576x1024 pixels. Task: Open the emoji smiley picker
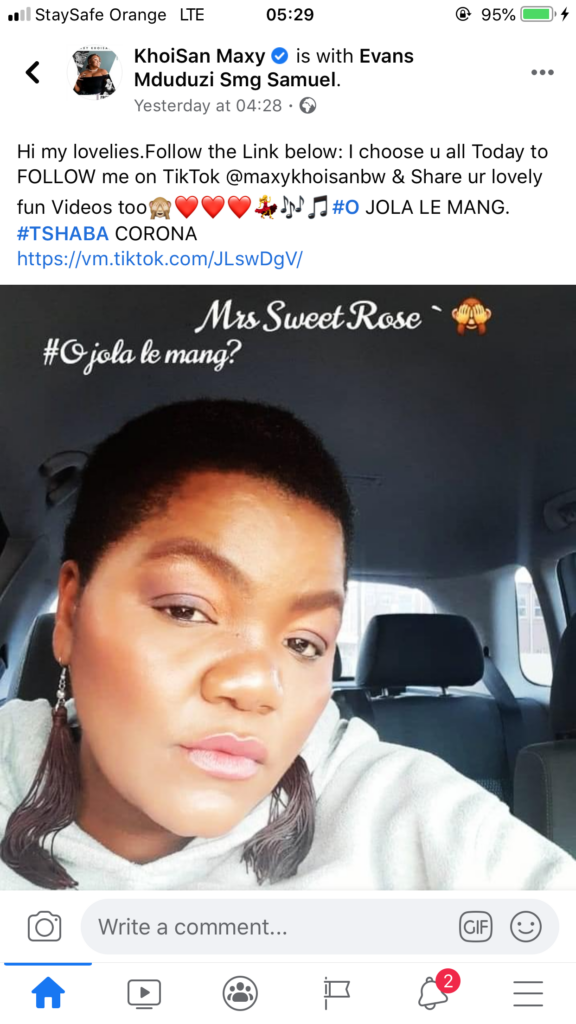[526, 927]
